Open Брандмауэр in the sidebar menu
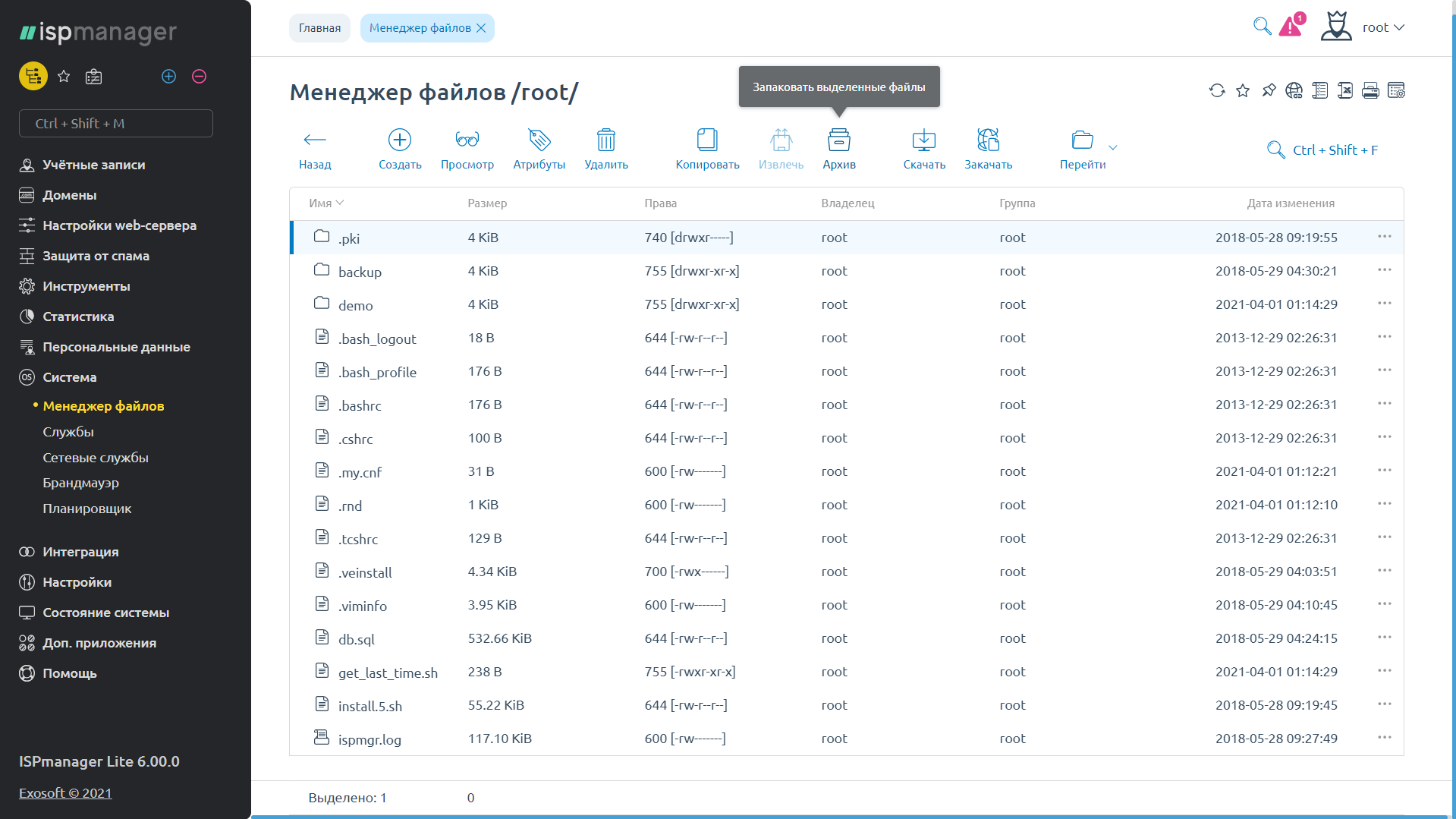 pos(80,483)
